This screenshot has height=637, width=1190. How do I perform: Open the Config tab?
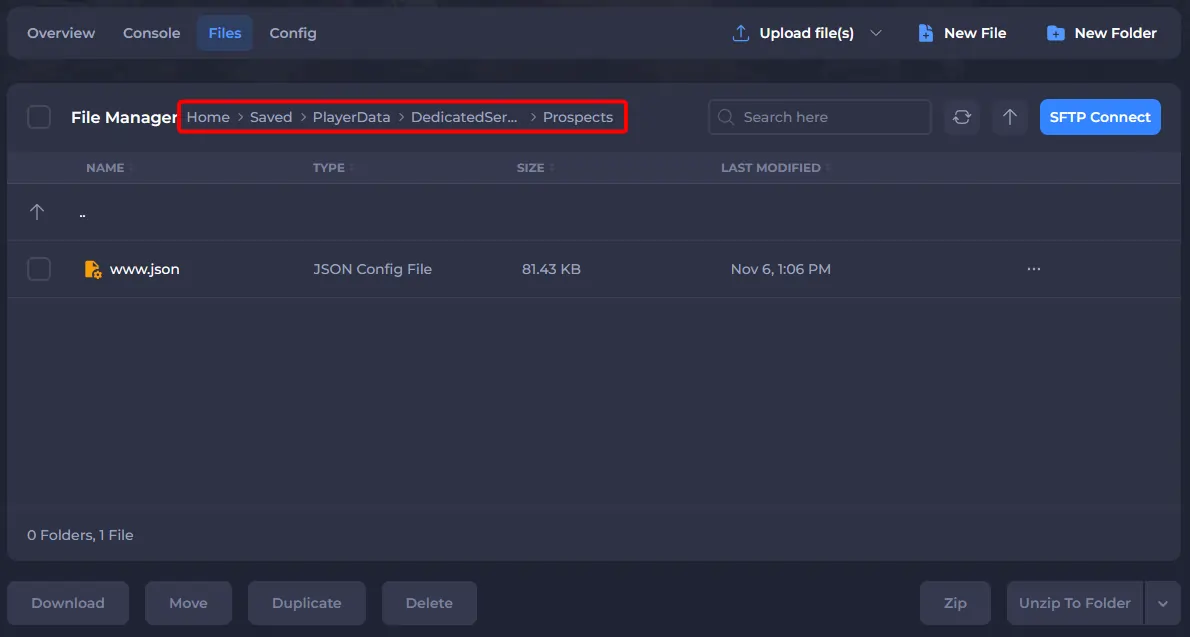click(x=292, y=32)
